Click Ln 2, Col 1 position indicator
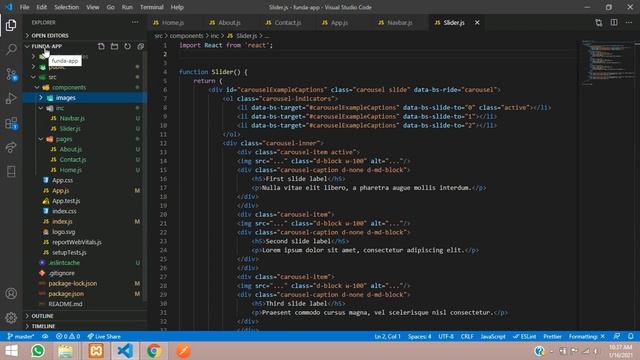This screenshot has width=640, height=360. click(387, 336)
